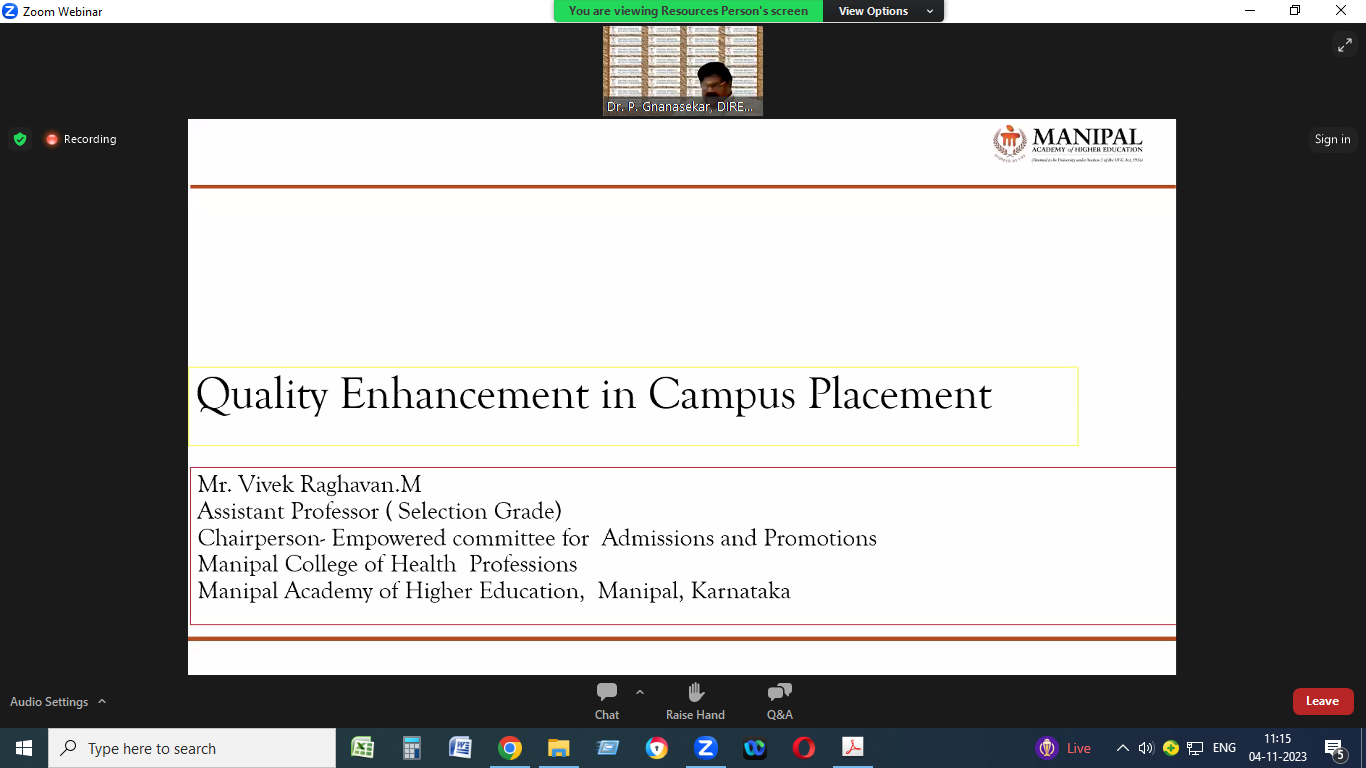Restore down the Zoom window

pyautogui.click(x=1295, y=11)
